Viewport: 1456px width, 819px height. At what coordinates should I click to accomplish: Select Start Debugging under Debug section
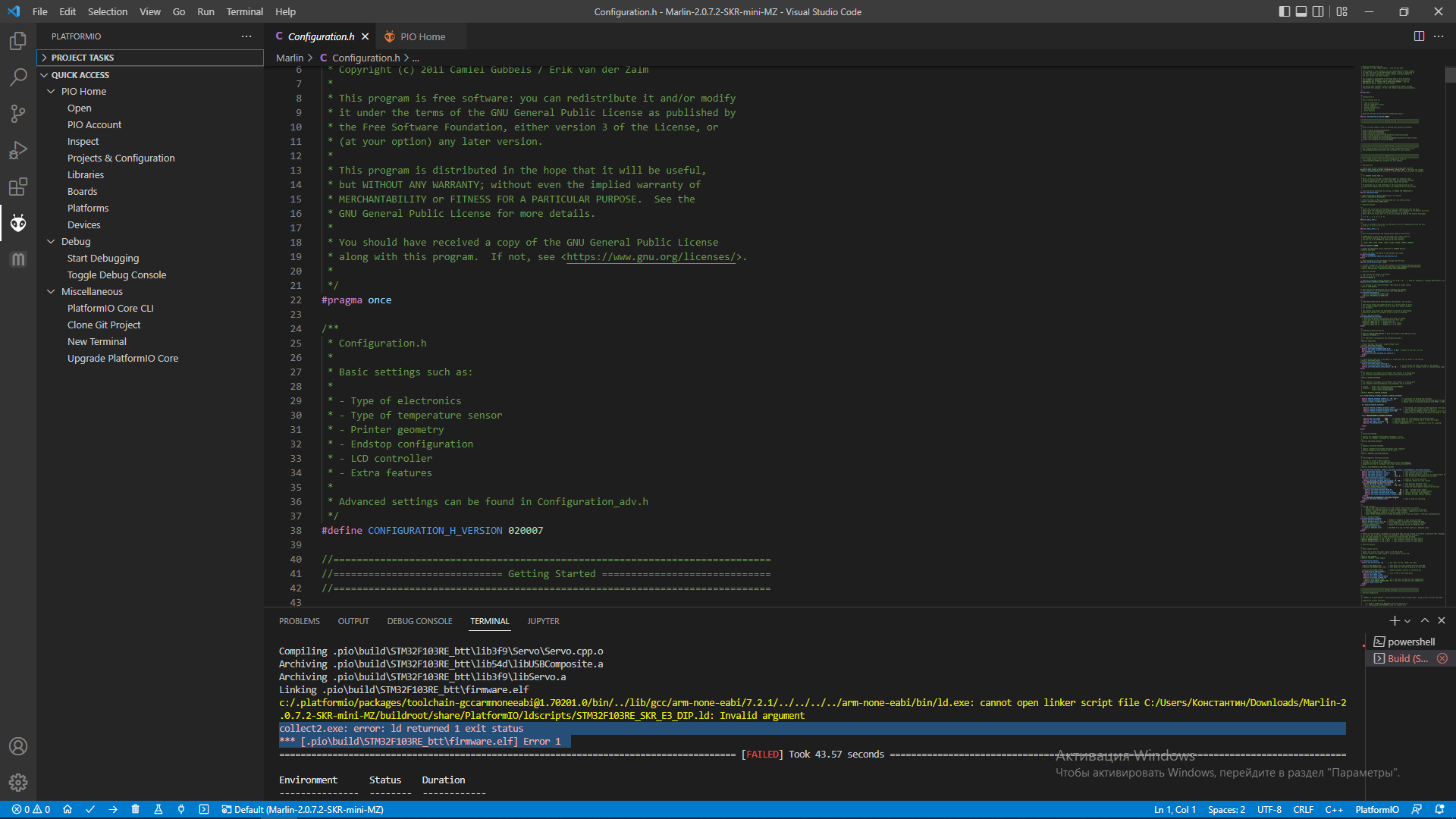point(103,258)
